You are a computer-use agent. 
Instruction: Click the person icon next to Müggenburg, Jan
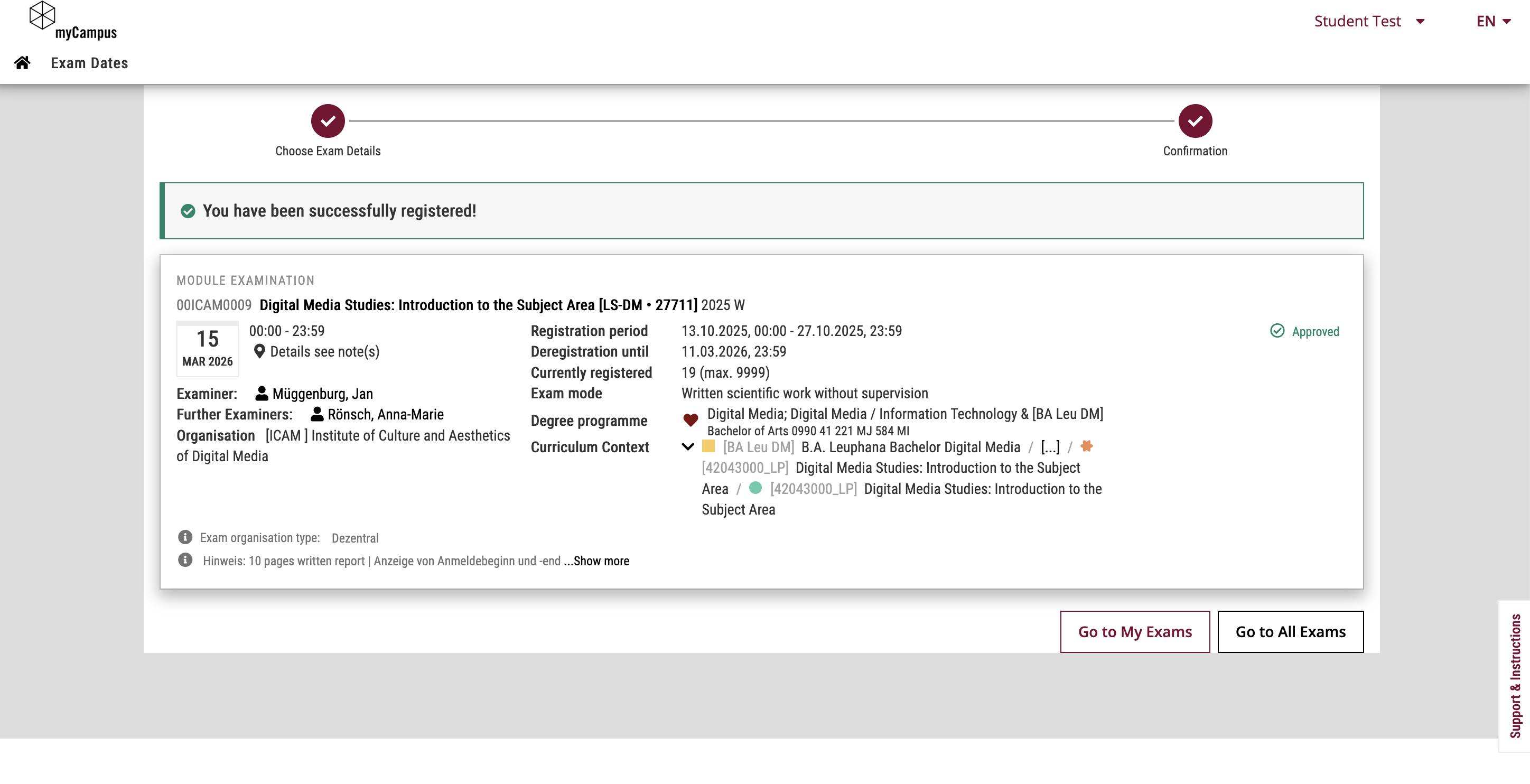262,393
